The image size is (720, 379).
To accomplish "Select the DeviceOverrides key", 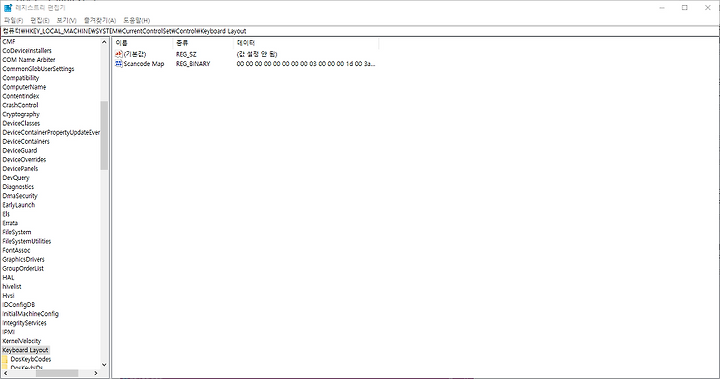I will (x=24, y=159).
